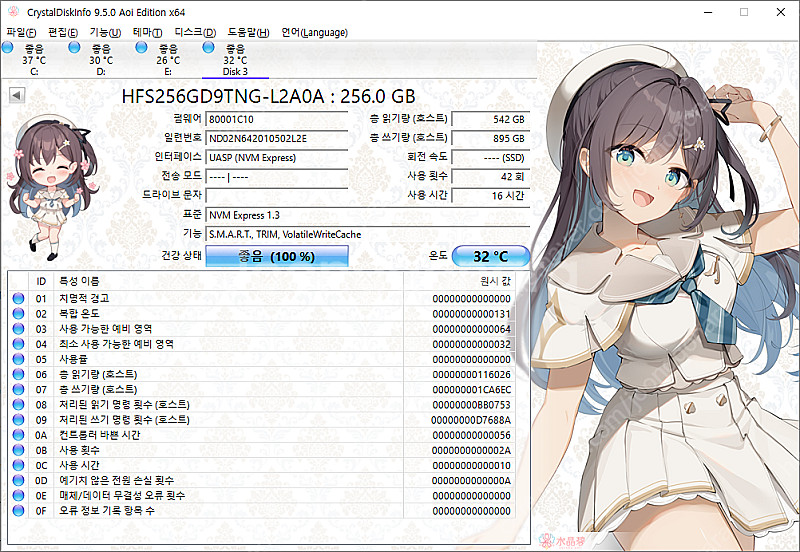Viewport: 800px width, 552px height.
Task: Select the 컨트롤러 바쁜 시간 row
Action: pos(261,435)
